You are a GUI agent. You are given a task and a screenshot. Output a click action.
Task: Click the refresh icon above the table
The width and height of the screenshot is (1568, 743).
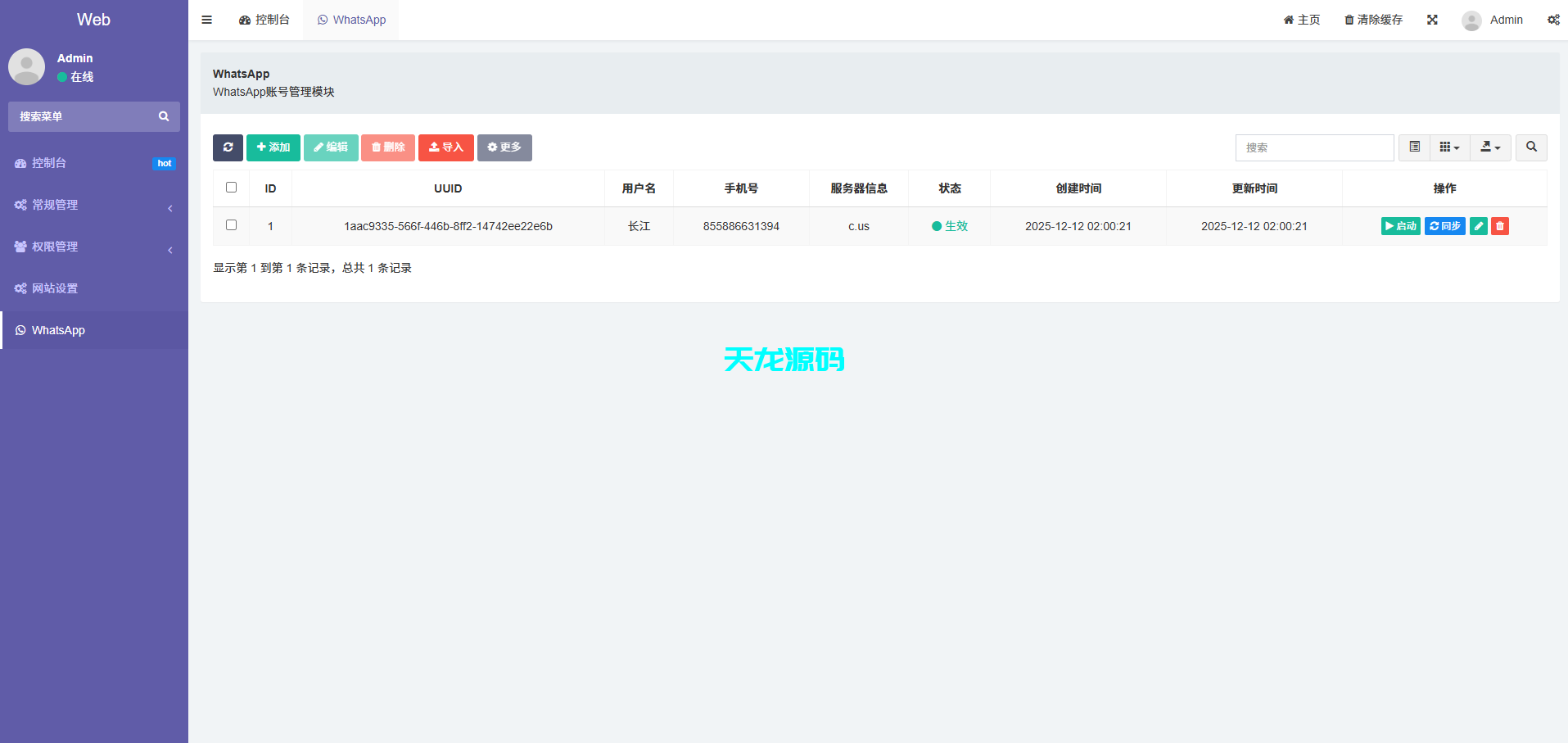pos(228,147)
